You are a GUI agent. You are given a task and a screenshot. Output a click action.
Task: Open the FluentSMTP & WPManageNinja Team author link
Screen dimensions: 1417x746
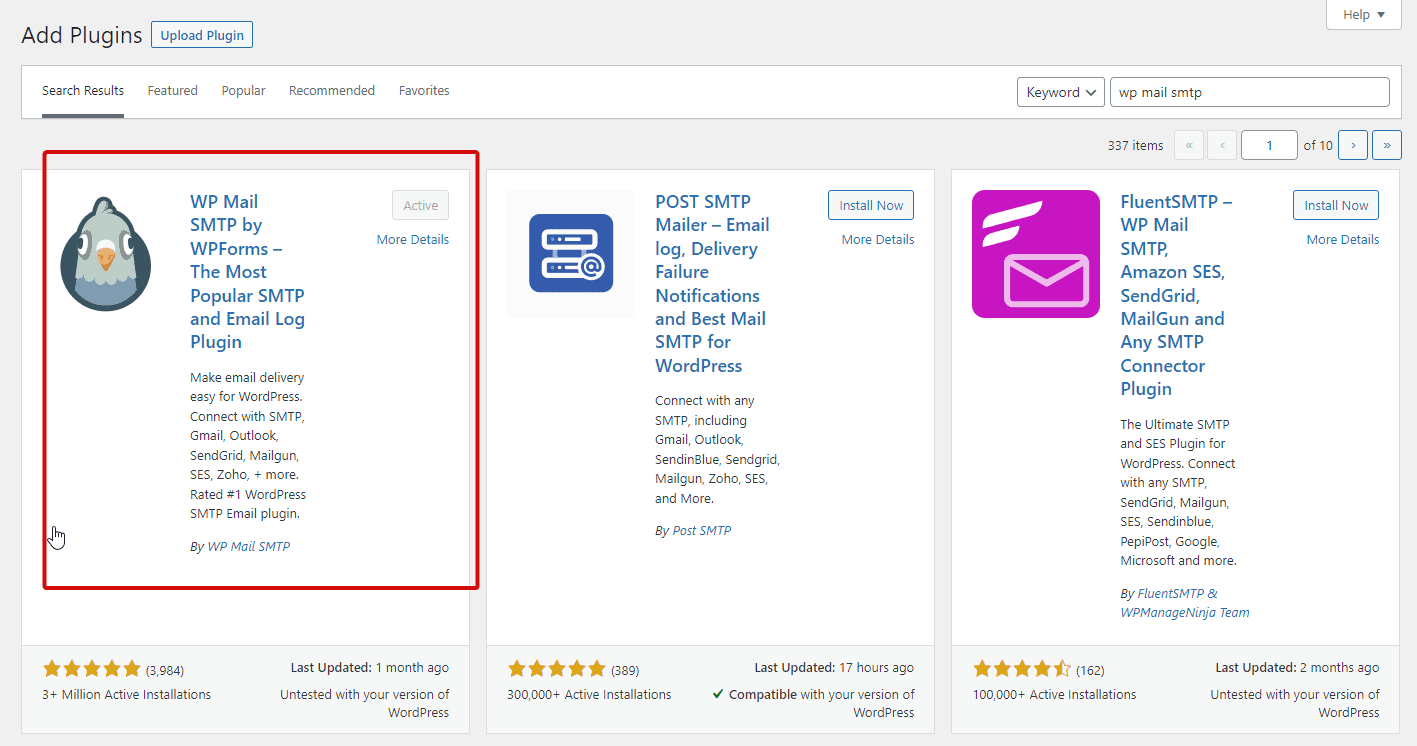click(x=1185, y=603)
